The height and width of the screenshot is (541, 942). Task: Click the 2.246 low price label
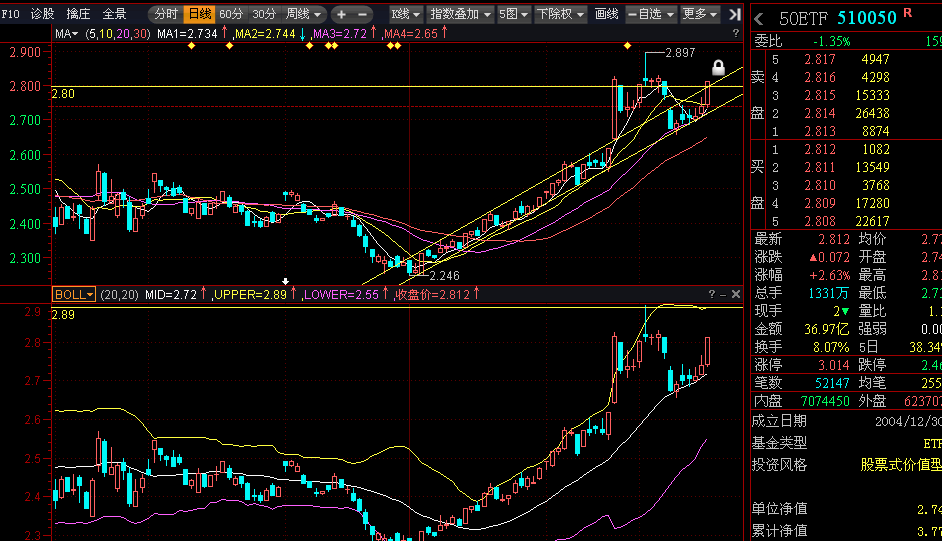coord(445,276)
